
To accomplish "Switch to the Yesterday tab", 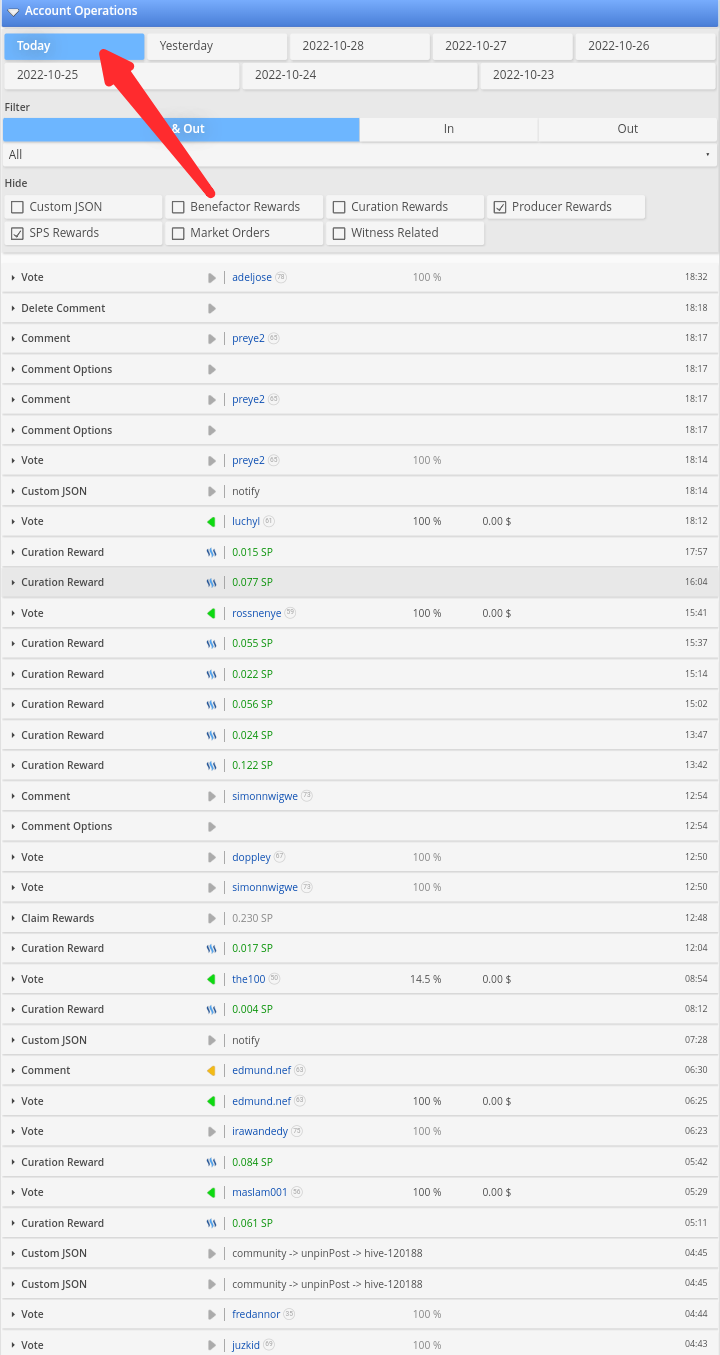I will [x=217, y=46].
